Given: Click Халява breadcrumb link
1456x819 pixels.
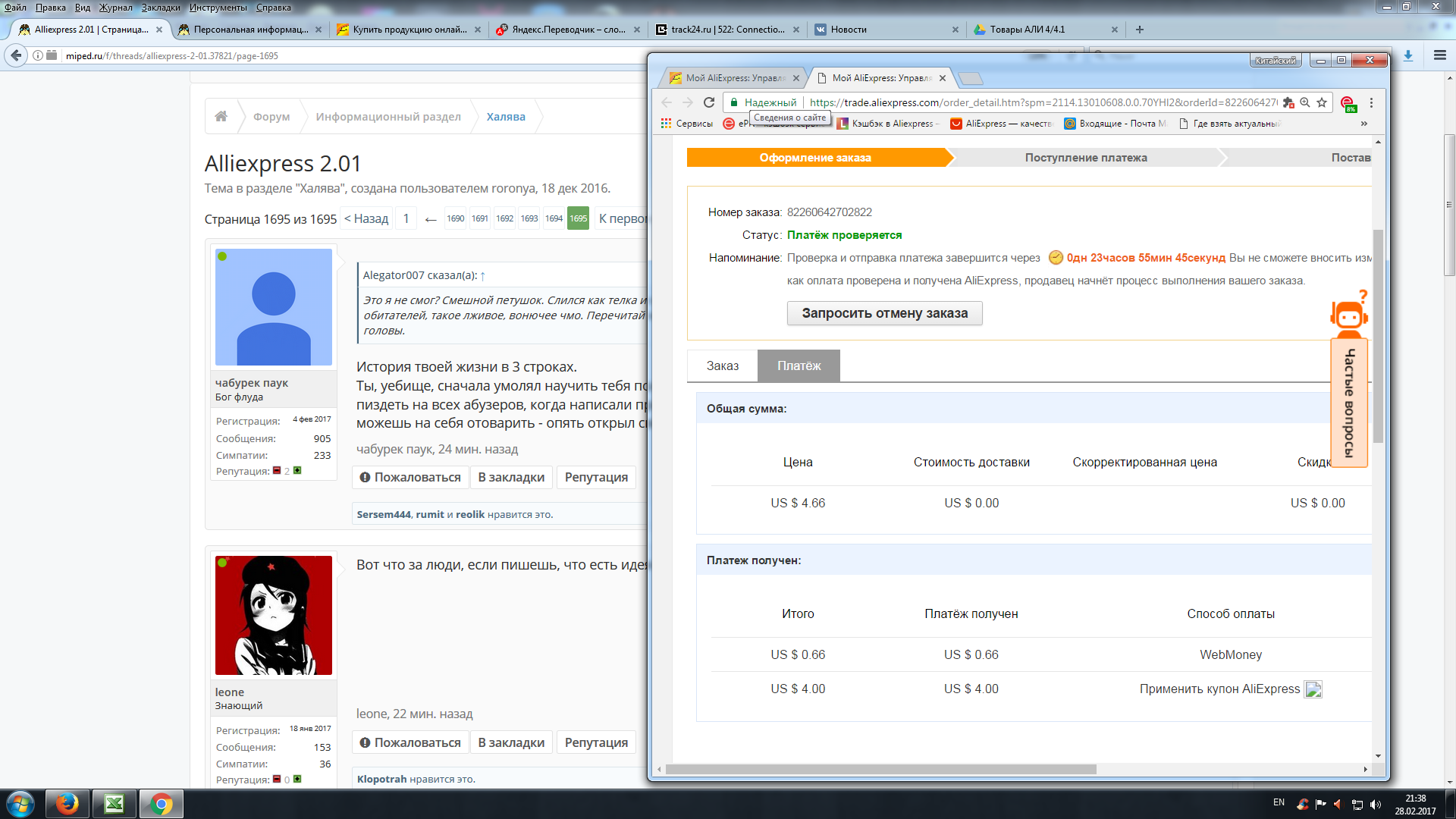Looking at the screenshot, I should pyautogui.click(x=506, y=117).
